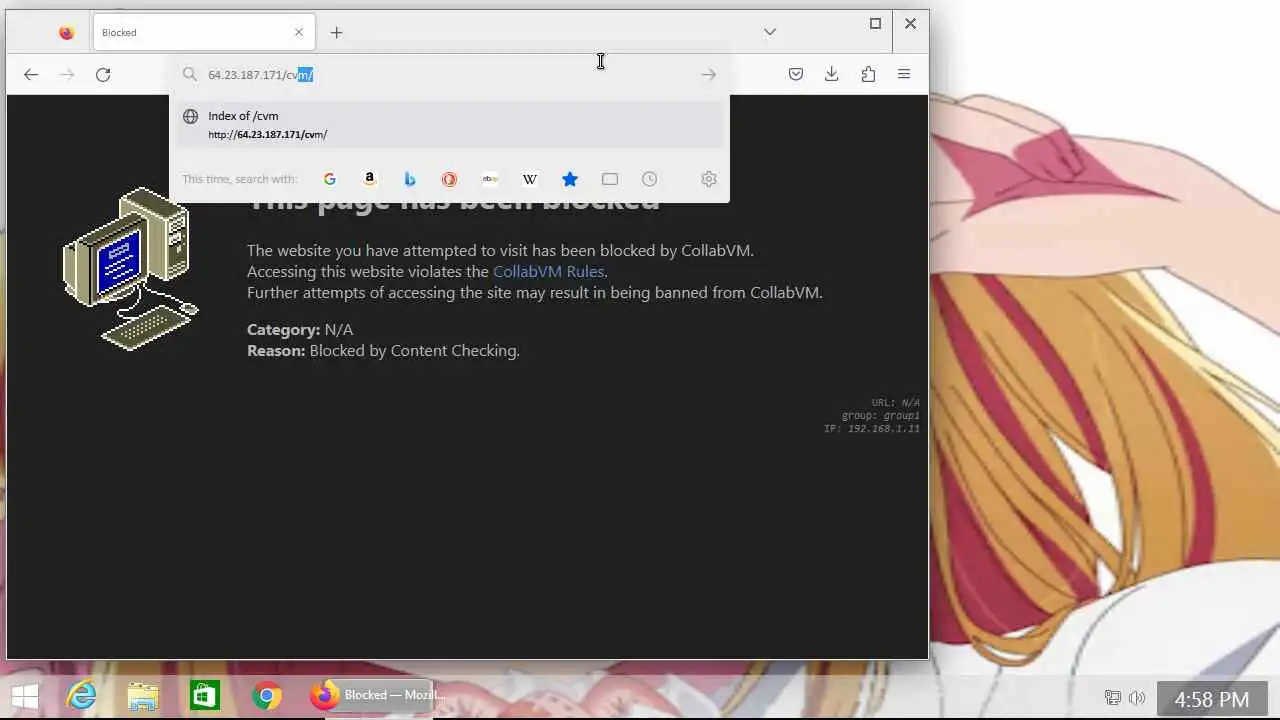This screenshot has height=720, width=1280.
Task: Close the Blocked tab
Action: pyautogui.click(x=298, y=32)
